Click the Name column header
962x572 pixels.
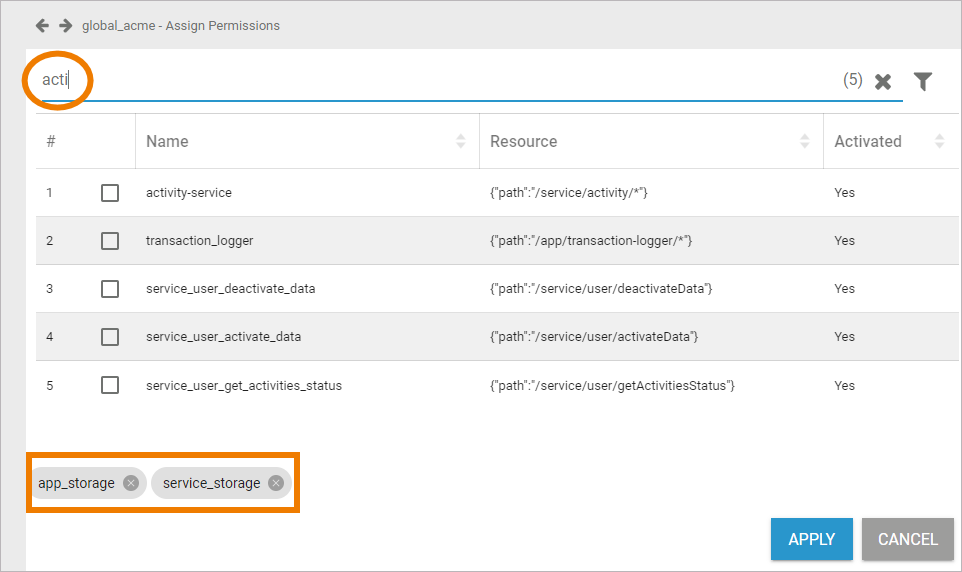pos(168,141)
